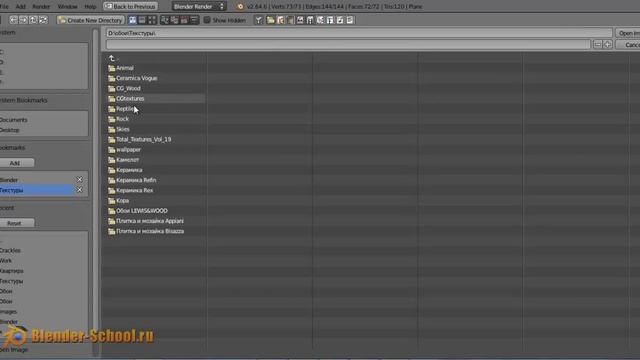Select the Обои LEWIS&WOOD folder
640x360 pixels.
(x=138, y=211)
